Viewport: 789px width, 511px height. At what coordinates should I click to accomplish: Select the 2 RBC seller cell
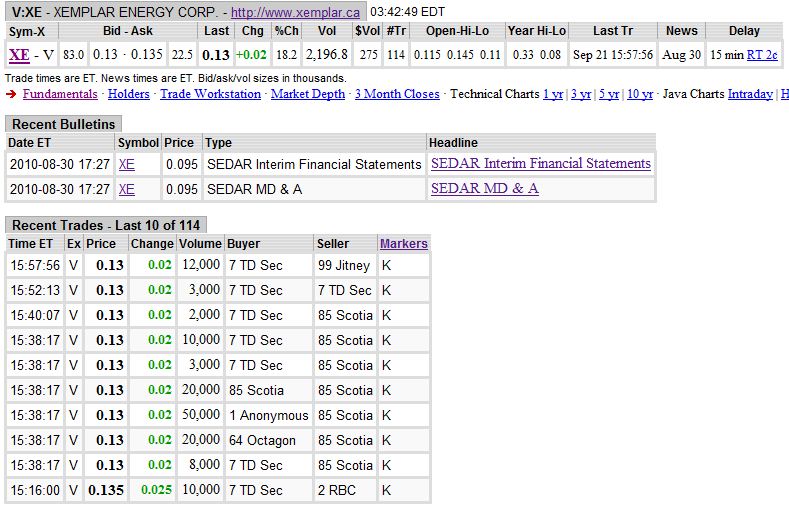(x=345, y=490)
